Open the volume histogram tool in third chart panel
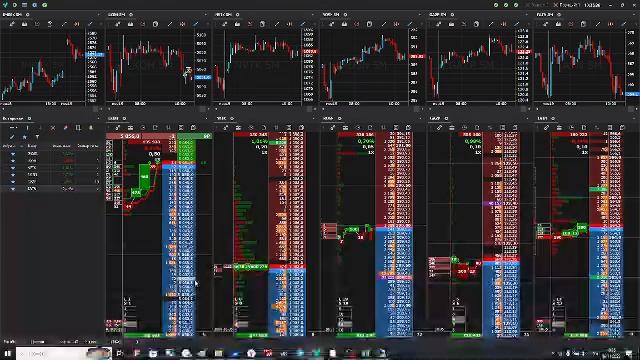Screen dimensions: 640x360 click(238, 24)
